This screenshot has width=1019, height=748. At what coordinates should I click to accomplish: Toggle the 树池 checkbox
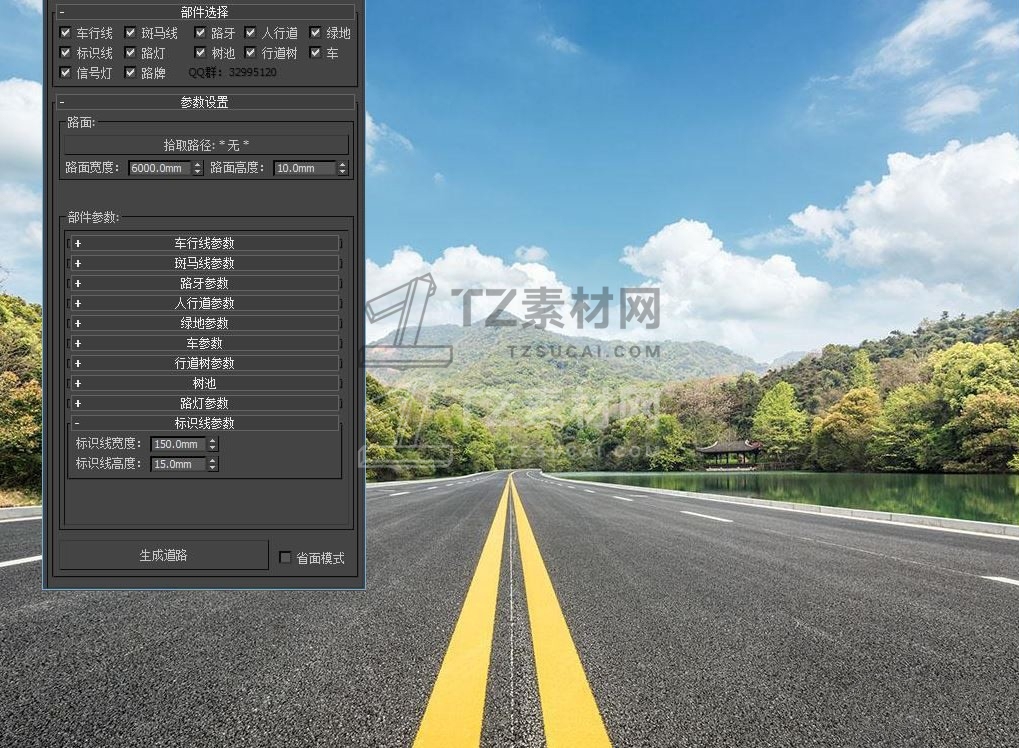tap(200, 53)
